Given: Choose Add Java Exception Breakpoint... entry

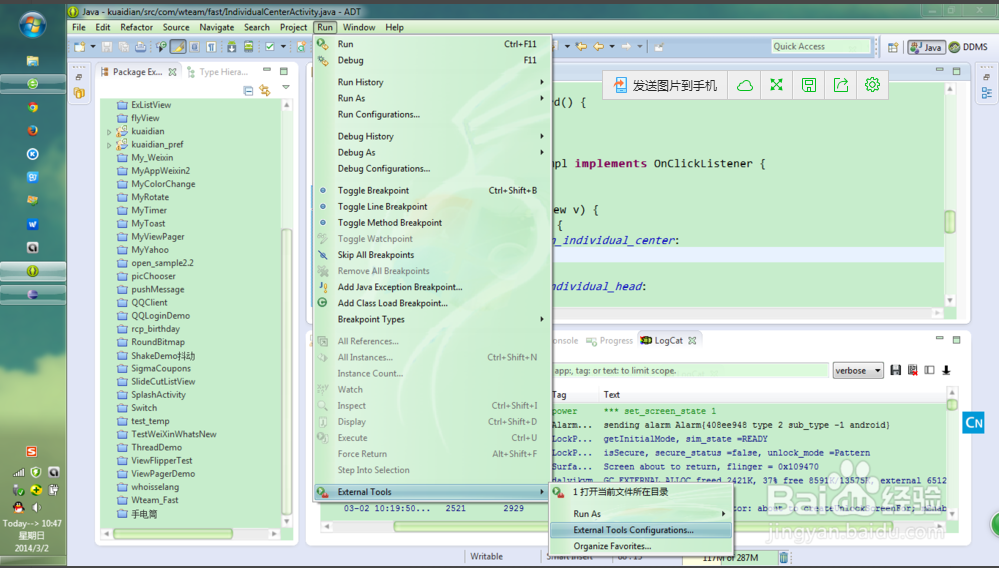Looking at the screenshot, I should coord(433,287).
